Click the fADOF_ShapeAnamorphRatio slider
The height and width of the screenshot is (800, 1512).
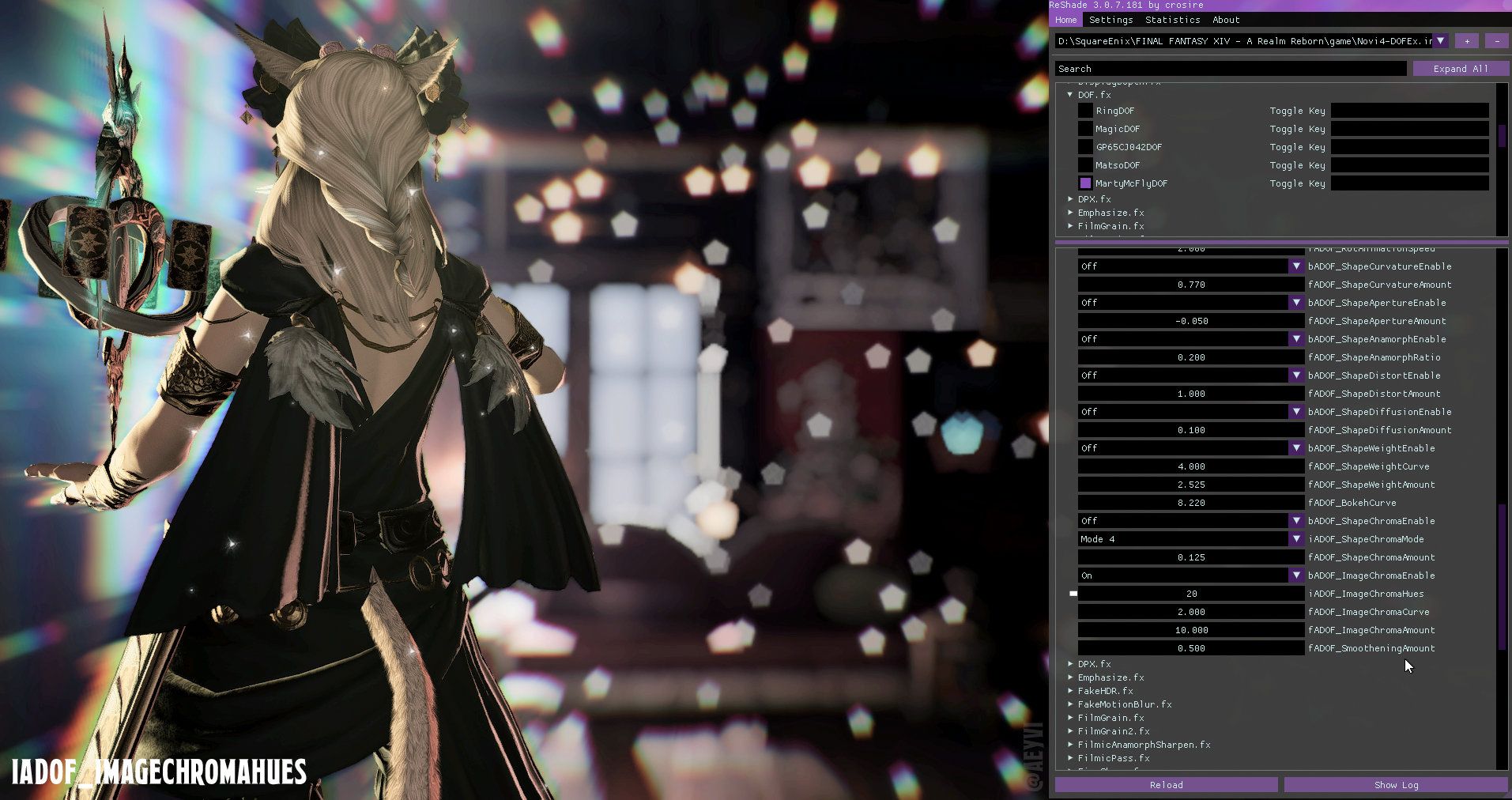coord(1191,357)
